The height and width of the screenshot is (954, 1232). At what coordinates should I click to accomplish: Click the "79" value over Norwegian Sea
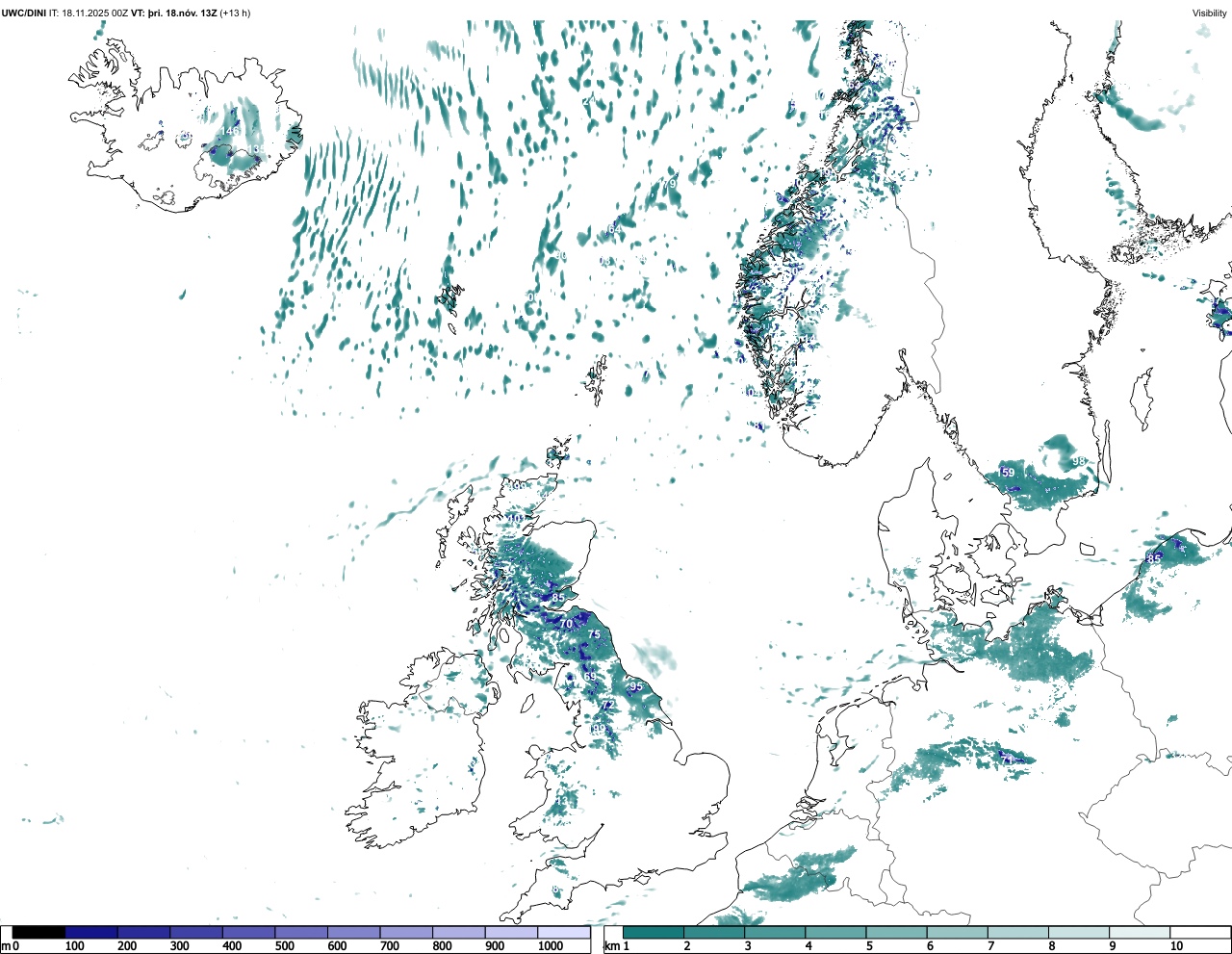point(670,183)
